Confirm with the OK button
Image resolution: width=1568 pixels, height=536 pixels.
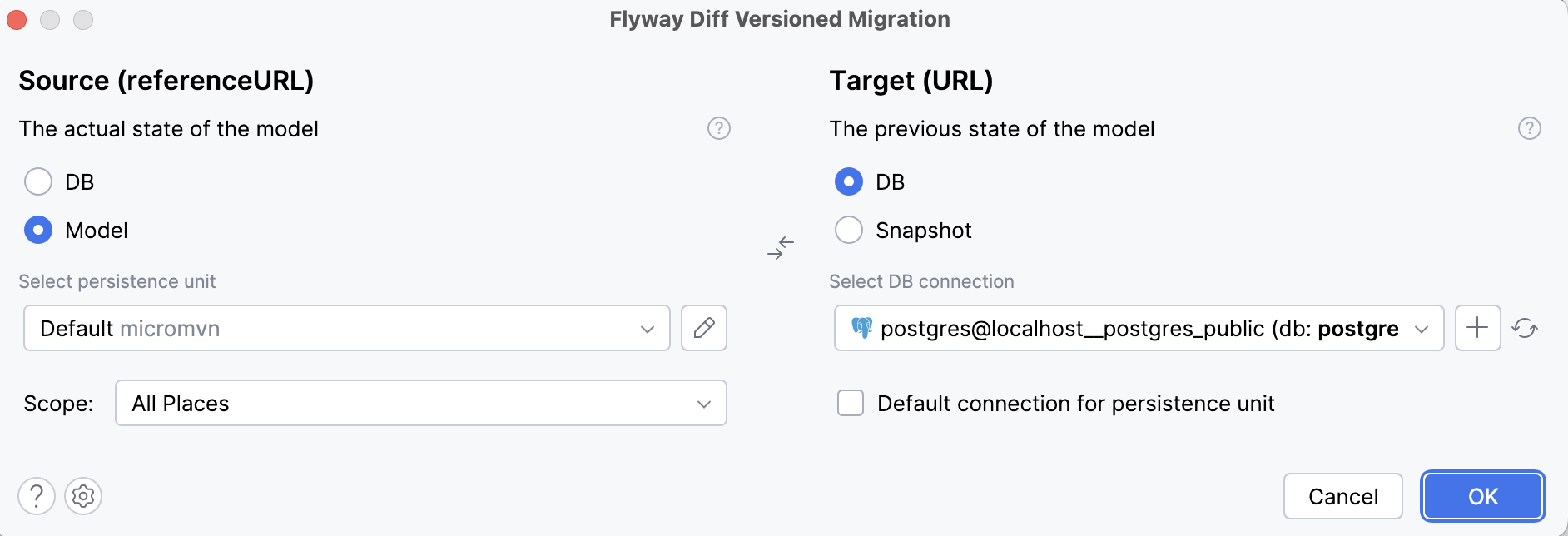coord(1482,496)
